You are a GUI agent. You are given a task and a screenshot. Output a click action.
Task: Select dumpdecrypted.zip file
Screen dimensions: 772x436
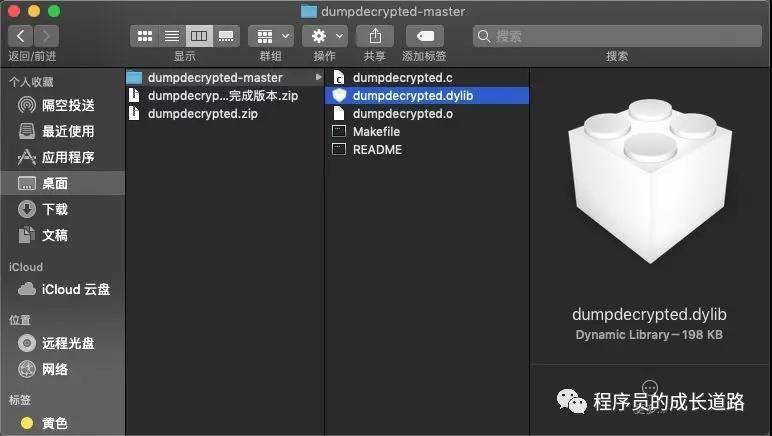(x=225, y=114)
